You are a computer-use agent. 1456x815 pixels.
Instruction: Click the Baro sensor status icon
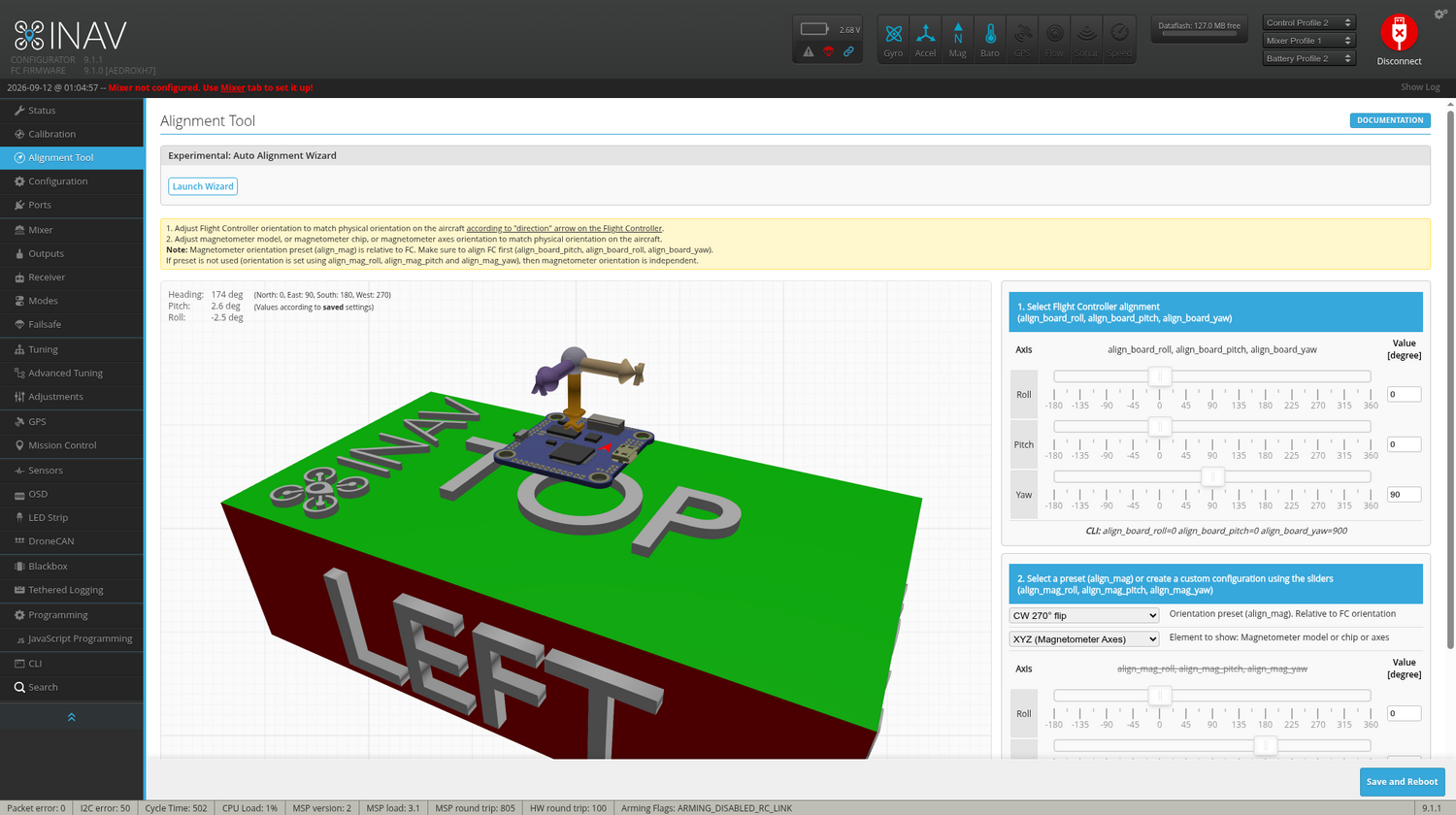tap(990, 40)
